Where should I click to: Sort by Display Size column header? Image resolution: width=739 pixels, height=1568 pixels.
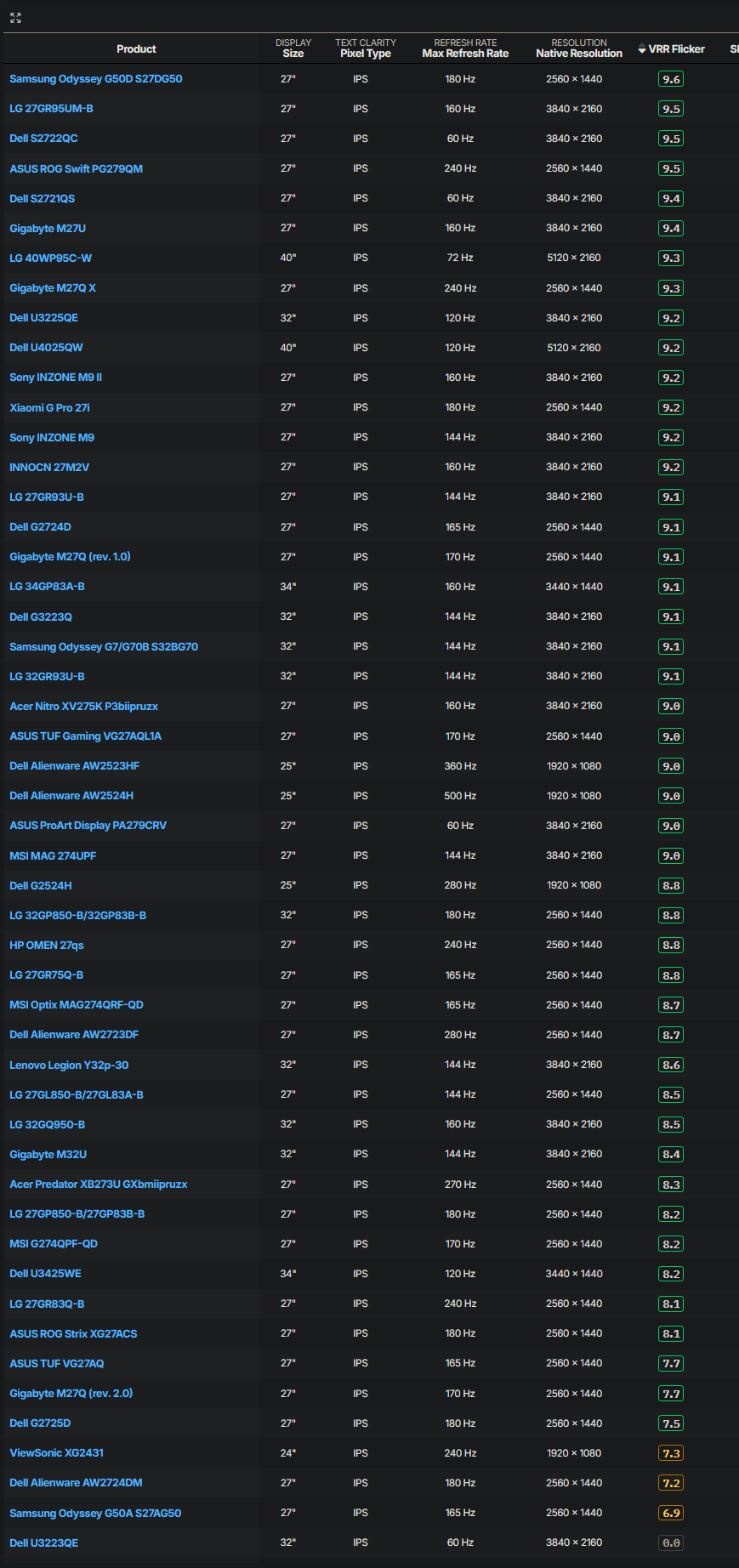click(x=293, y=48)
